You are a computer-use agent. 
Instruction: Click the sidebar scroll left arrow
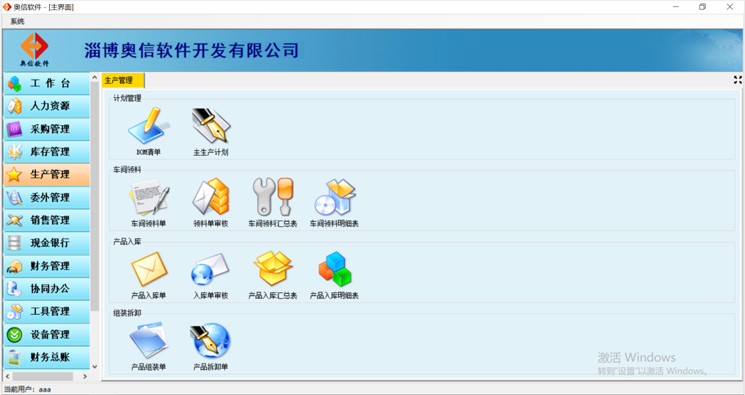[x=8, y=376]
